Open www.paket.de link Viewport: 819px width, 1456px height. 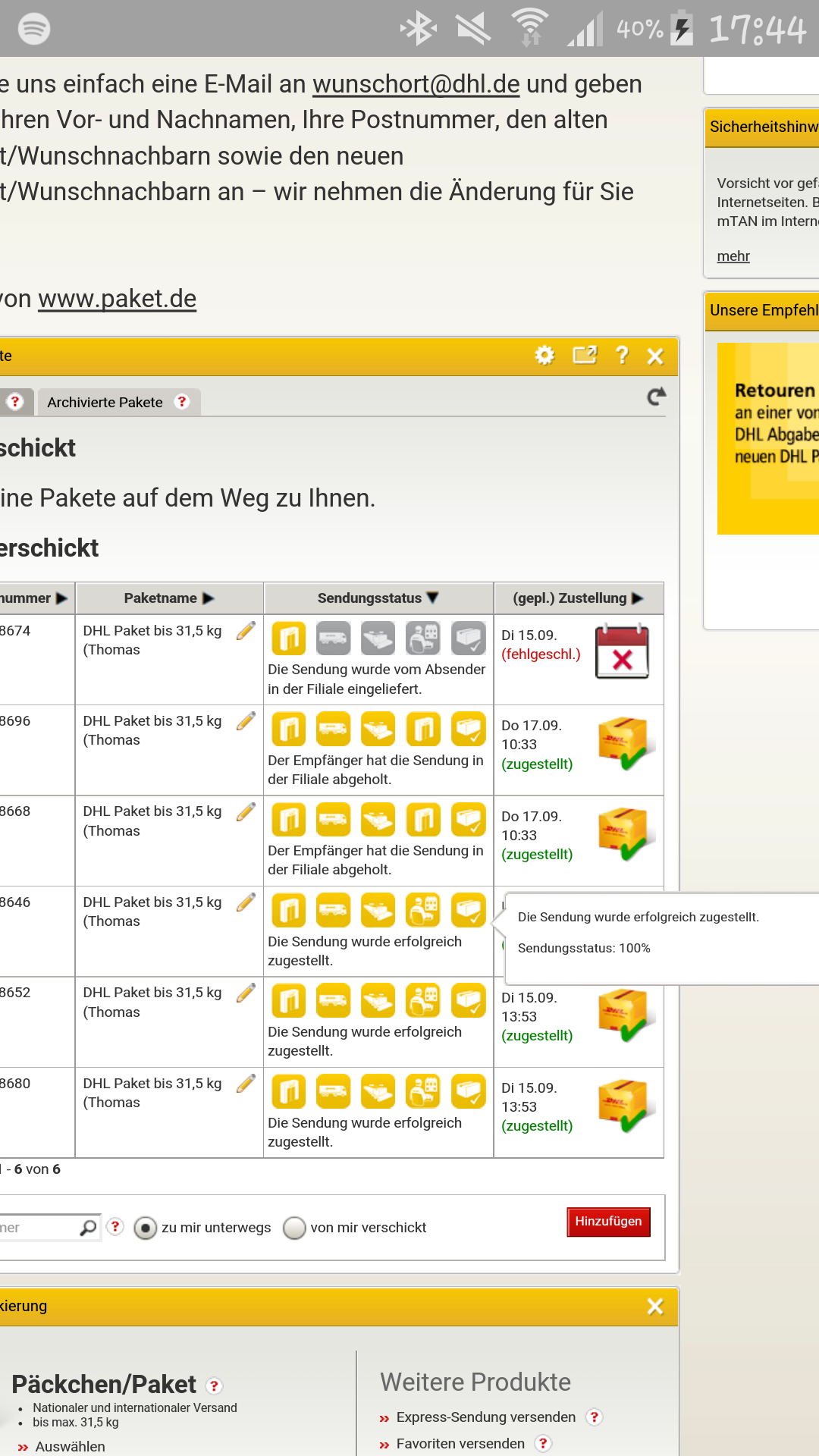pyautogui.click(x=118, y=299)
